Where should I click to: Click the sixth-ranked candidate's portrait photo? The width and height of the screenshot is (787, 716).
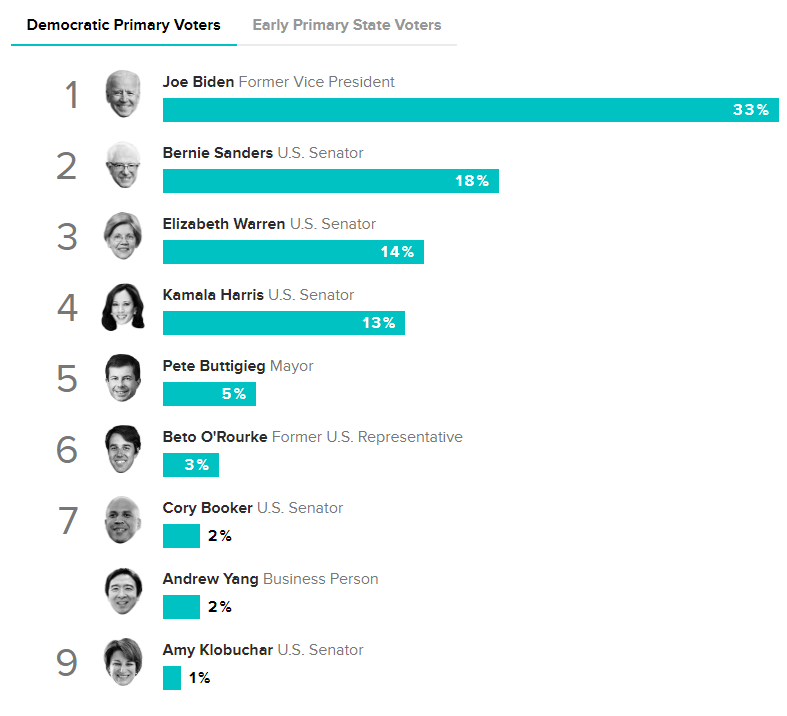(x=122, y=449)
